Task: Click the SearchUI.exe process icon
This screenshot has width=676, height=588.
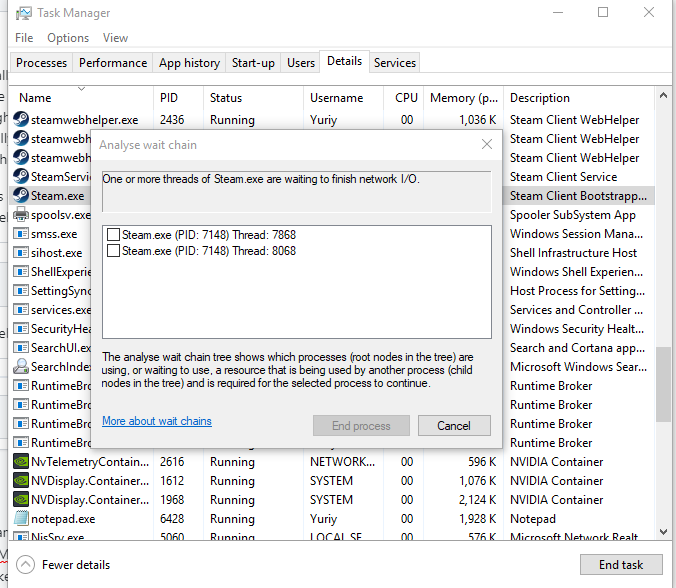Action: point(21,347)
